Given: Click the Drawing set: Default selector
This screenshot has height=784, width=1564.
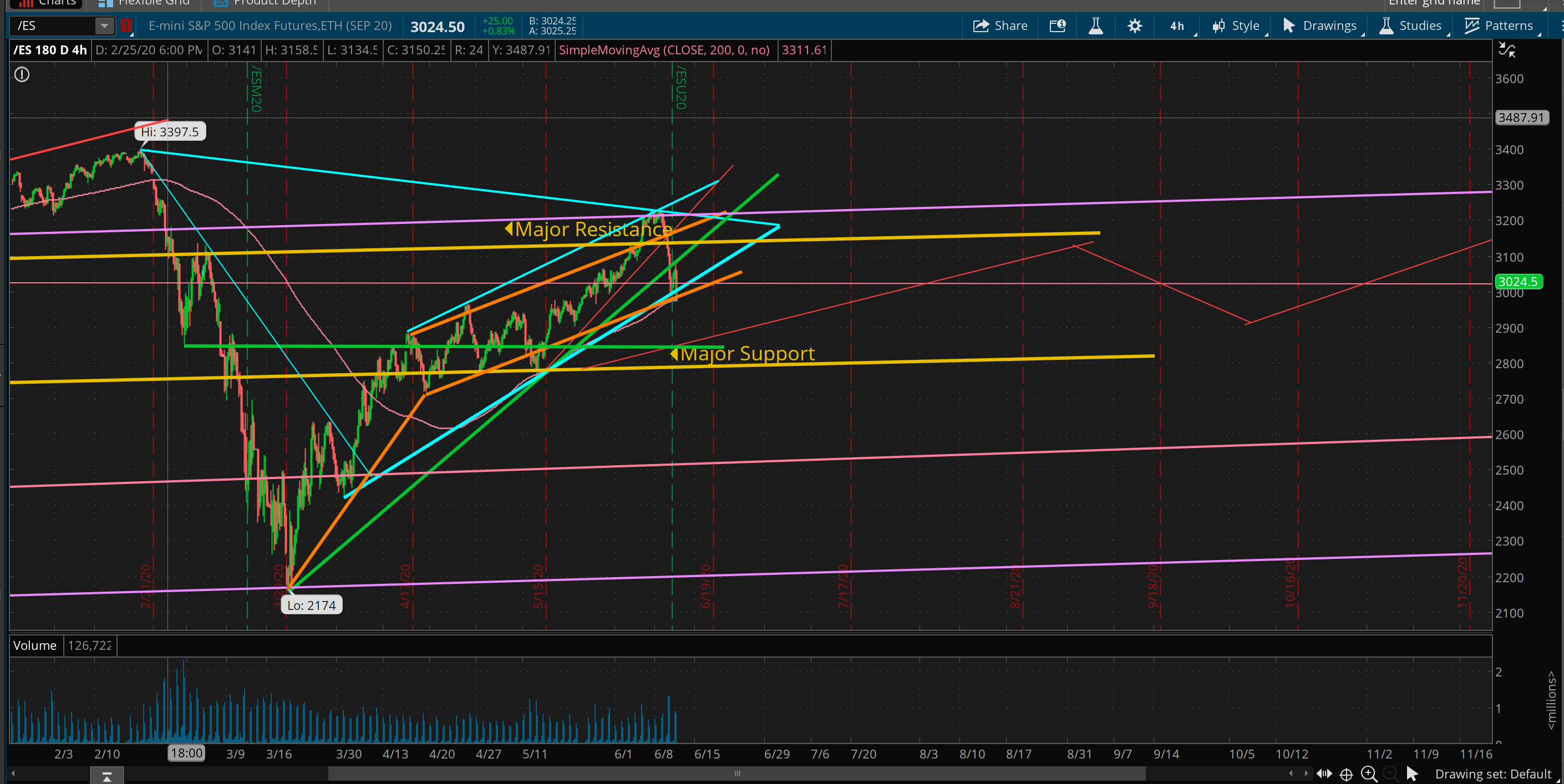Looking at the screenshot, I should [x=1492, y=773].
